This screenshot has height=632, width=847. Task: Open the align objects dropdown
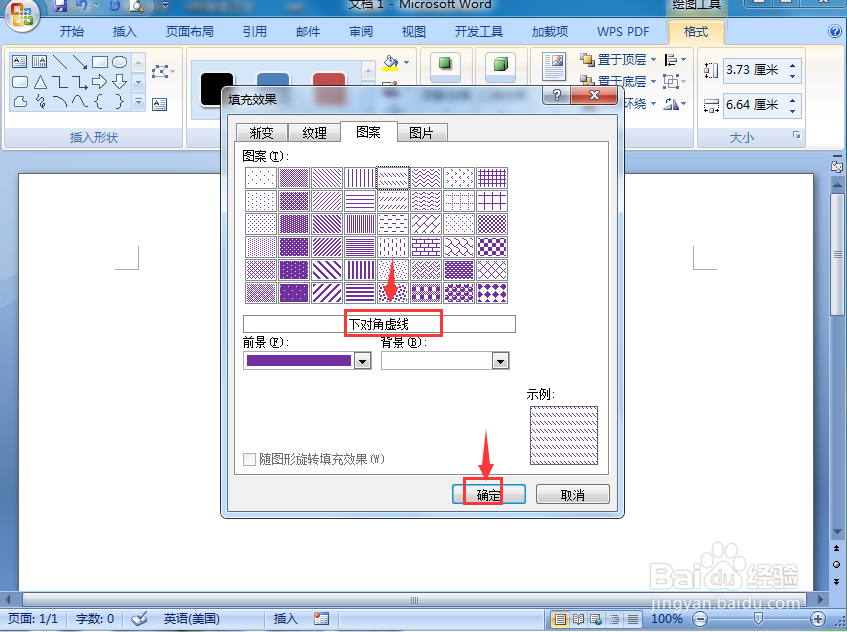point(675,59)
